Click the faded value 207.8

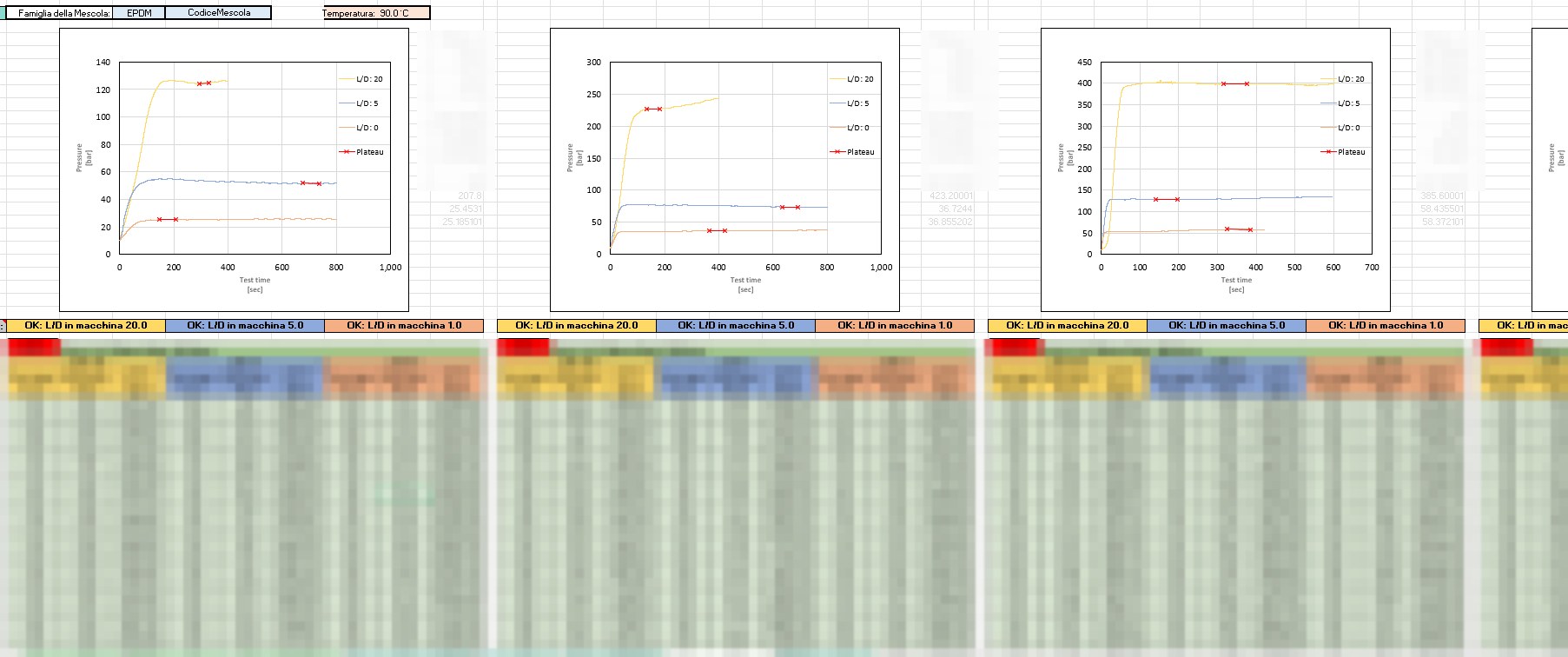pos(470,196)
